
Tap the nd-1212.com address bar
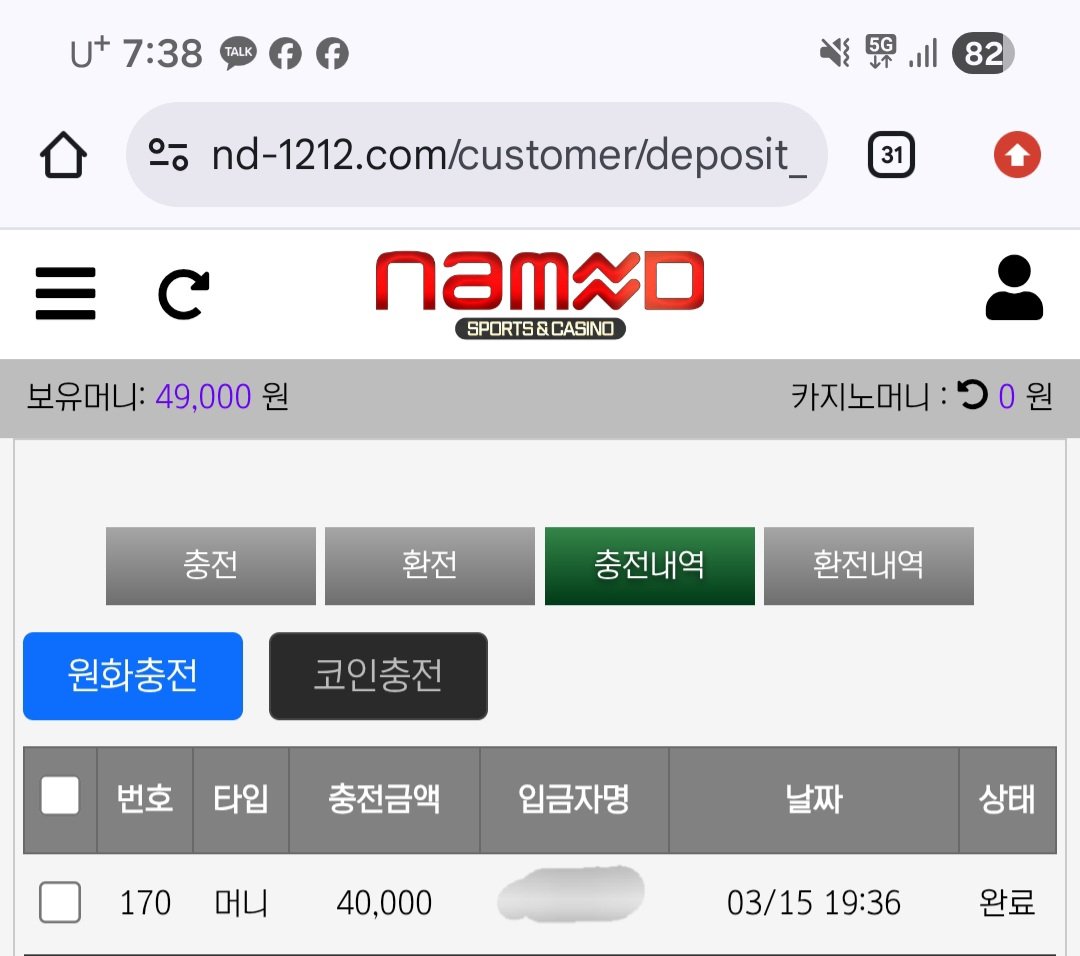tap(477, 154)
